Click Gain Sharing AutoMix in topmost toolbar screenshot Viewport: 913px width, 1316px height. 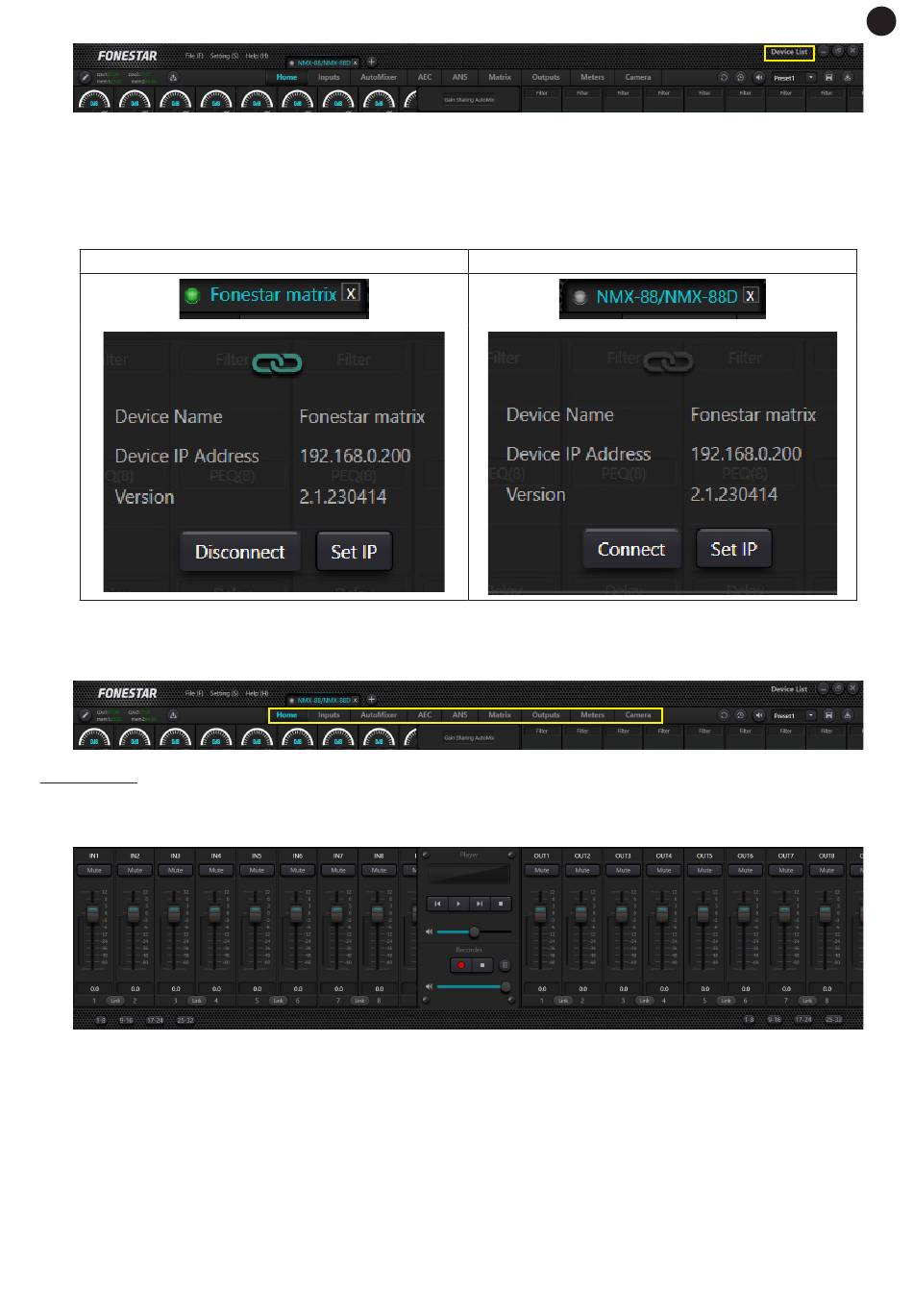pos(469,99)
